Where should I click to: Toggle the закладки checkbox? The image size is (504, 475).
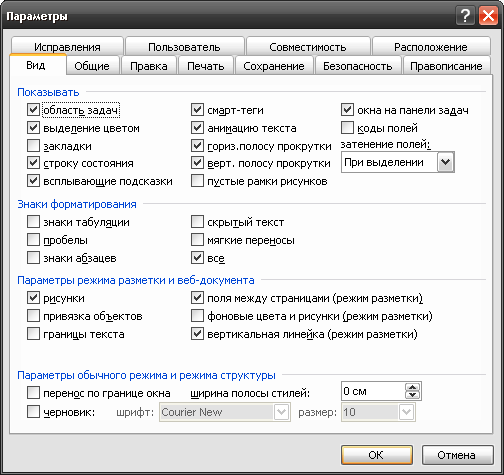33,146
